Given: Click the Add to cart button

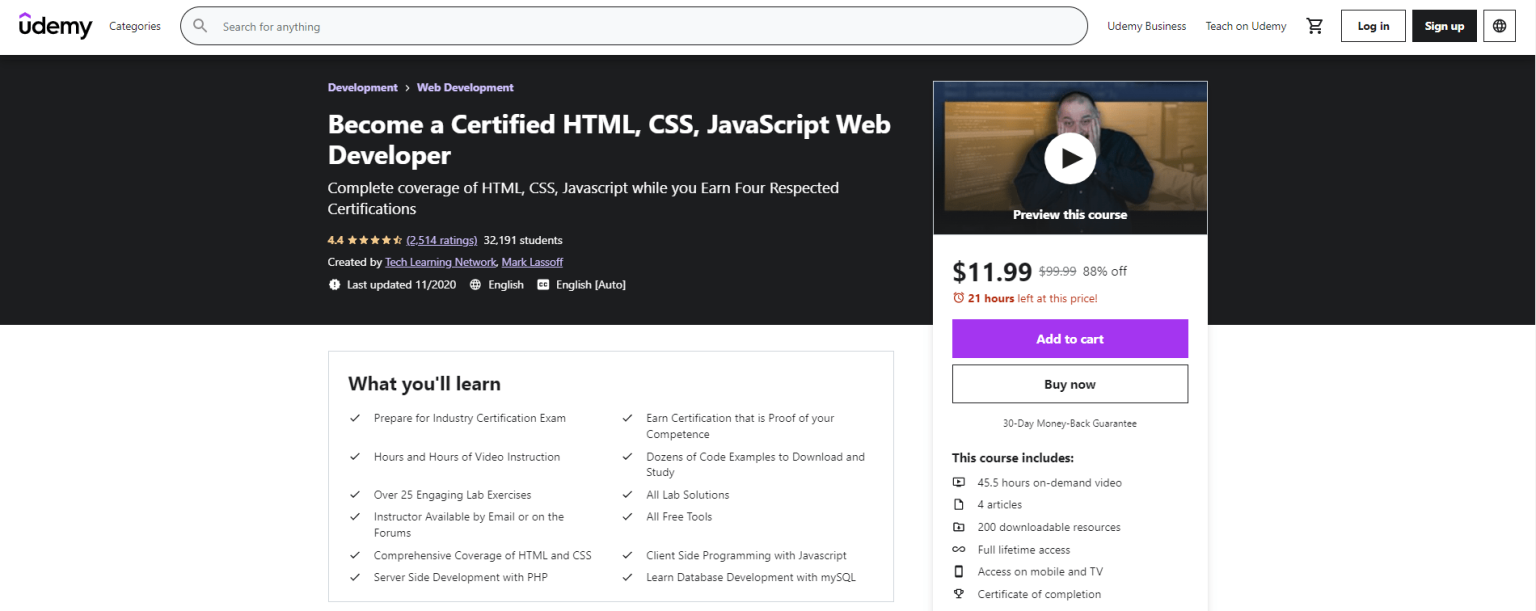Looking at the screenshot, I should pos(1069,338).
